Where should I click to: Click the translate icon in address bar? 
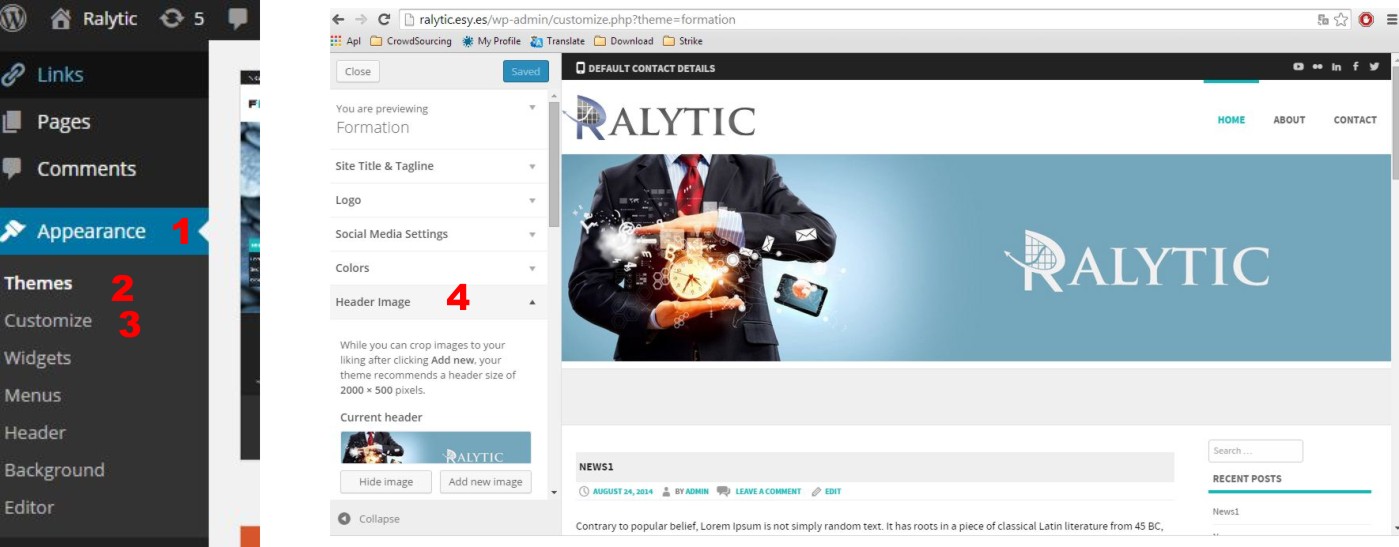(x=1324, y=19)
